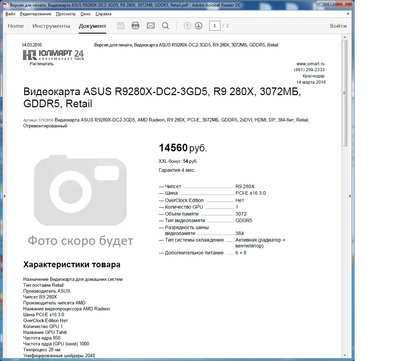Switch to the Инструменты tab
400x361 pixels.
[x=51, y=26]
